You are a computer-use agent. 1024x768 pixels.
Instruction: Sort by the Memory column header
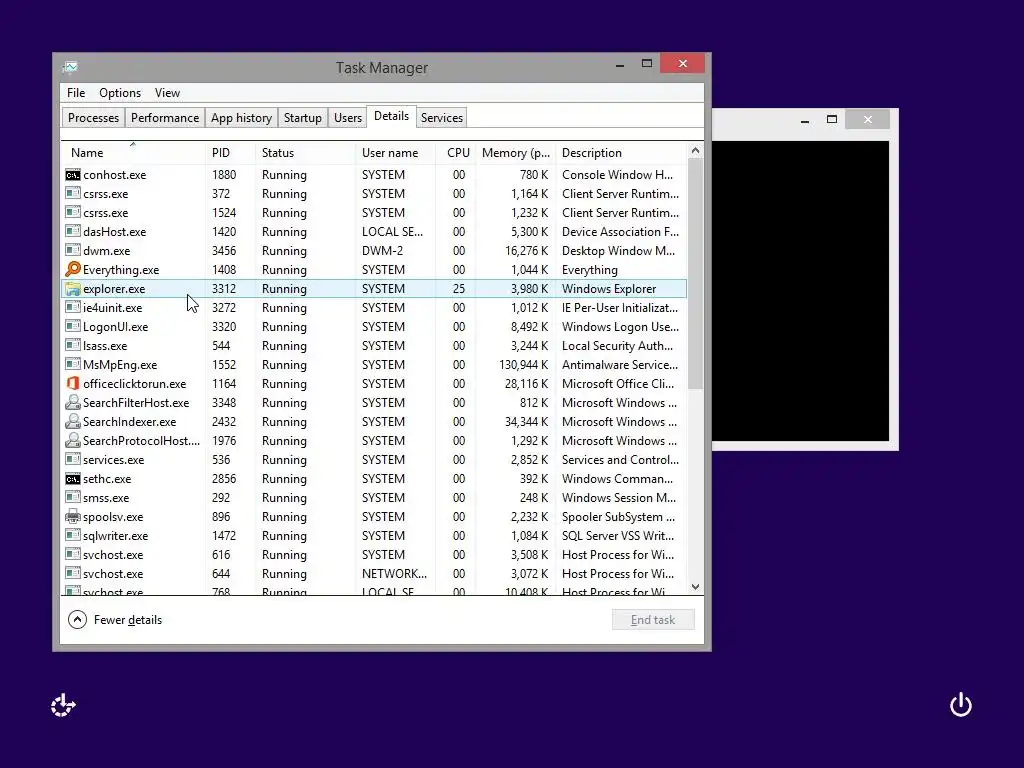pyautogui.click(x=516, y=153)
